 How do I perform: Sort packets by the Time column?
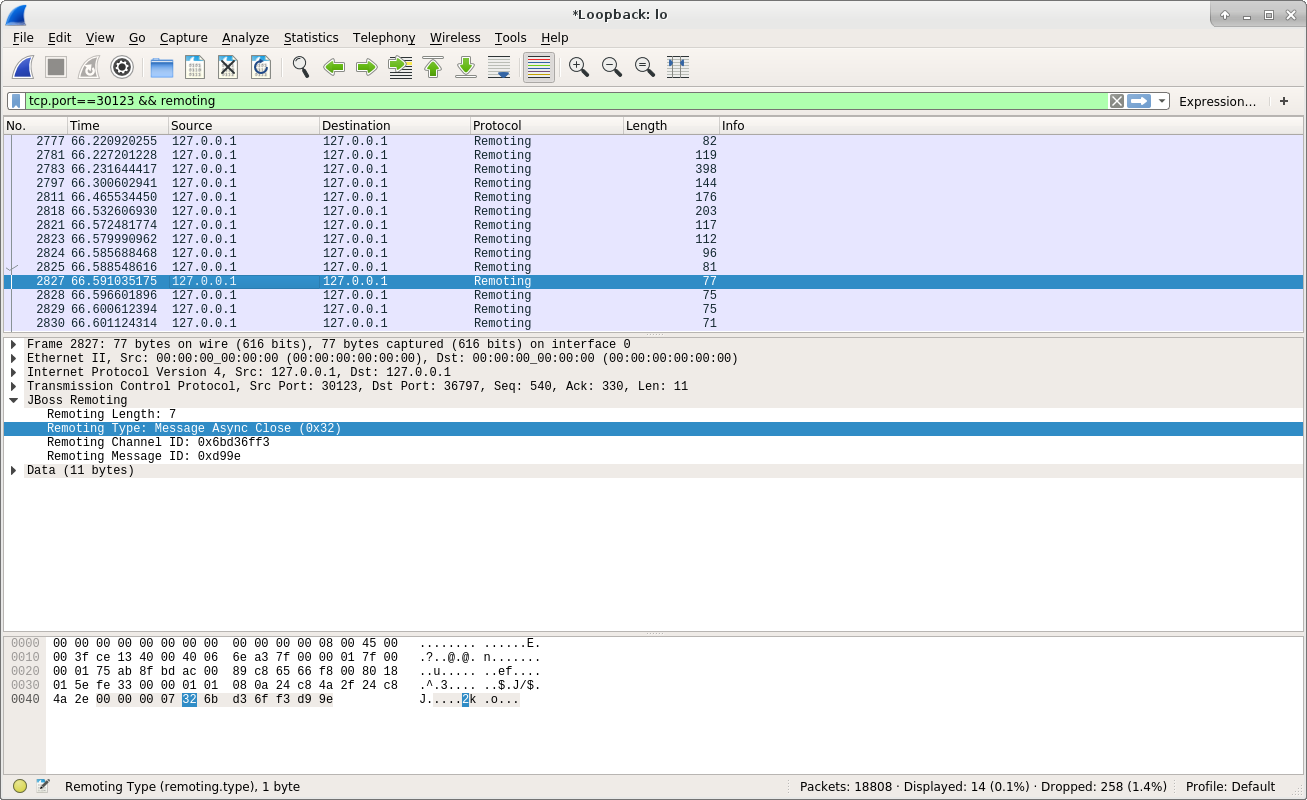coord(117,126)
